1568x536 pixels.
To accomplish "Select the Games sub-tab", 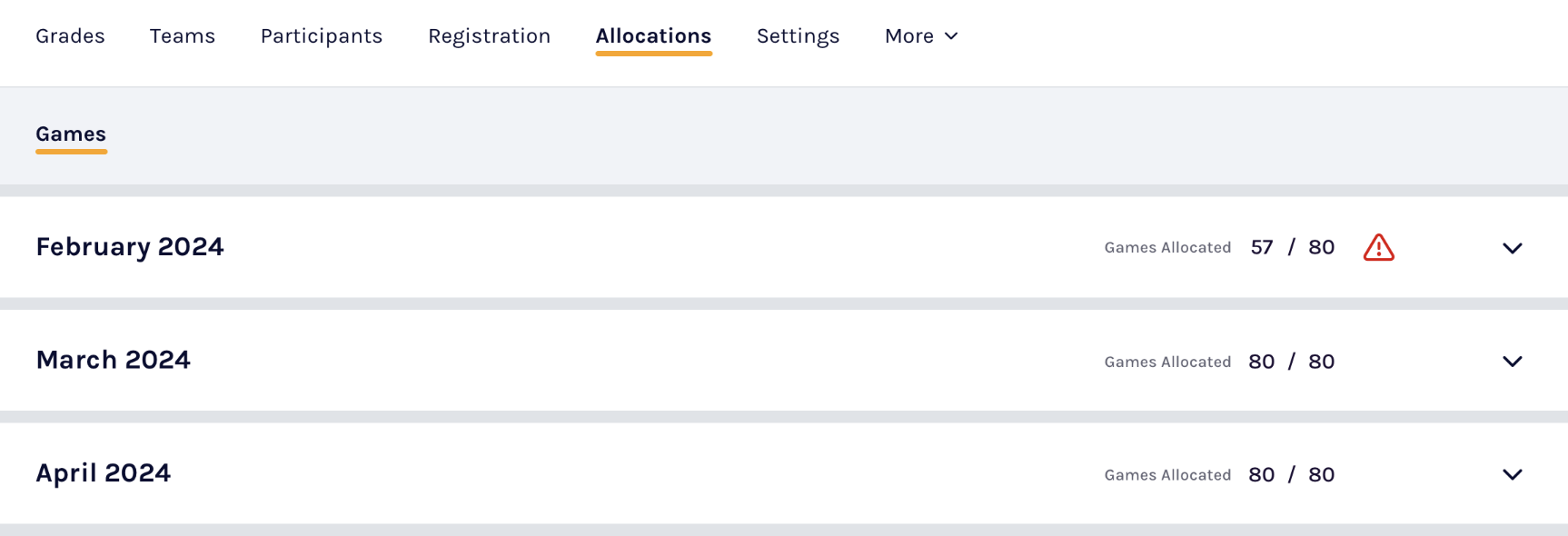I will coord(71,134).
